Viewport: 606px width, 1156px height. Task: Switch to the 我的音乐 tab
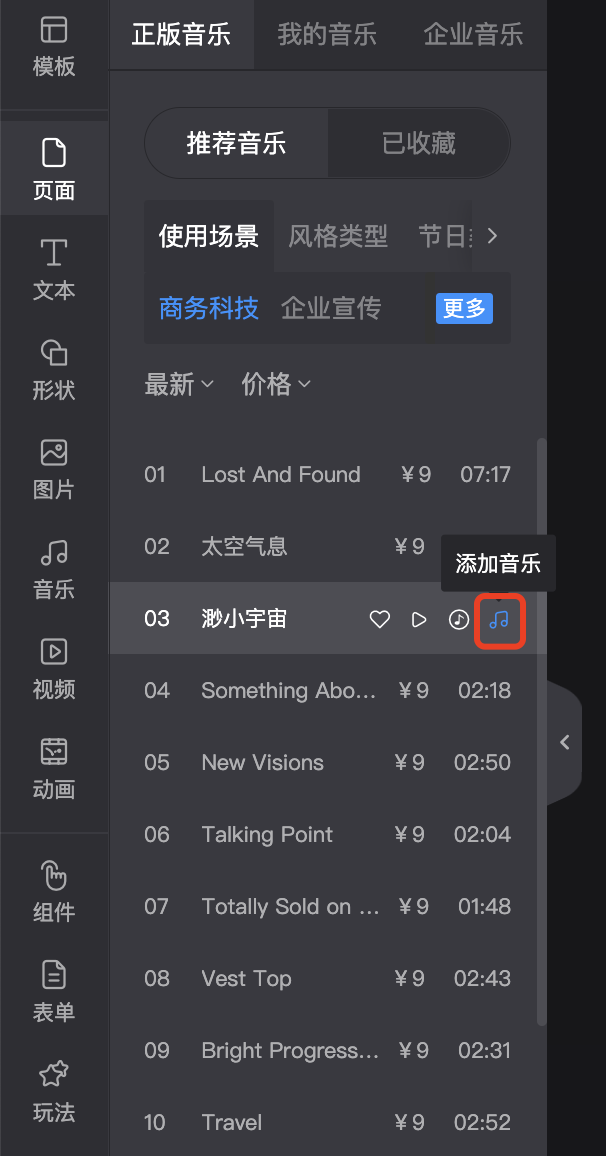pyautogui.click(x=327, y=35)
